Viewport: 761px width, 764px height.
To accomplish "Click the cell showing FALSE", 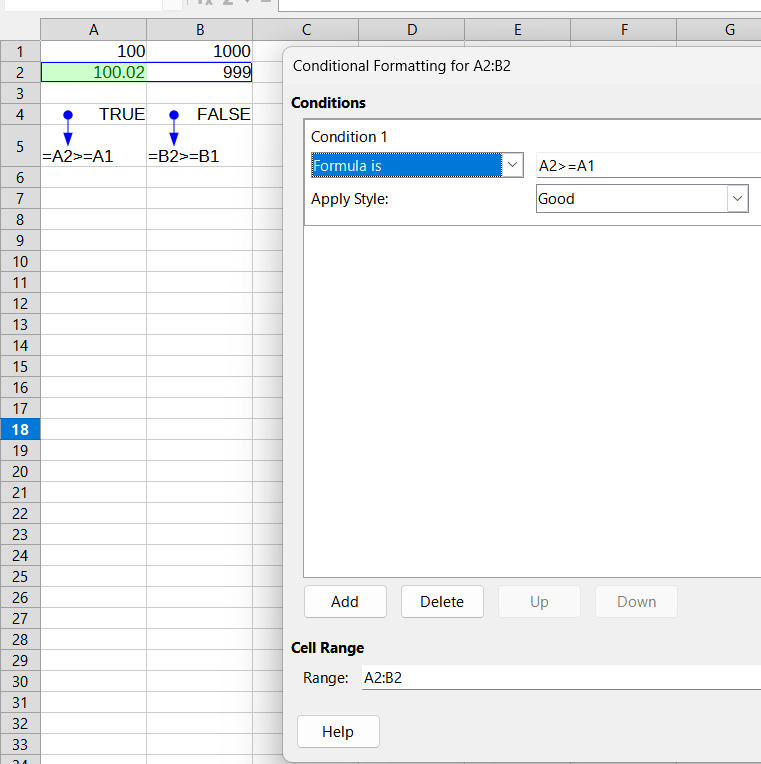I will (200, 114).
